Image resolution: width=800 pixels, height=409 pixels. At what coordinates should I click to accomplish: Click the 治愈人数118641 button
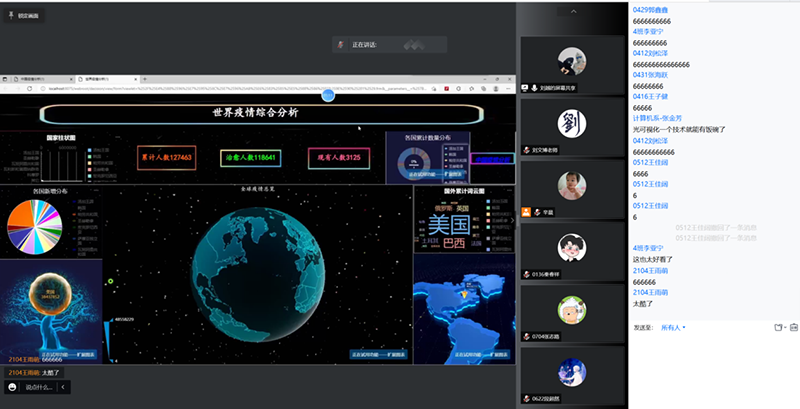(251, 158)
